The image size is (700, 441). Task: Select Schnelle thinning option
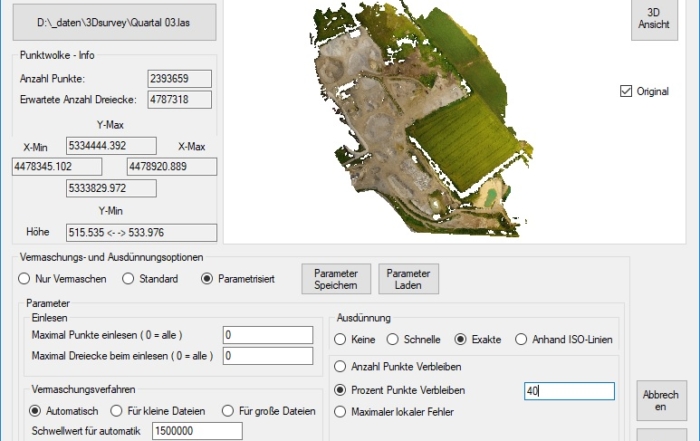[x=394, y=339]
